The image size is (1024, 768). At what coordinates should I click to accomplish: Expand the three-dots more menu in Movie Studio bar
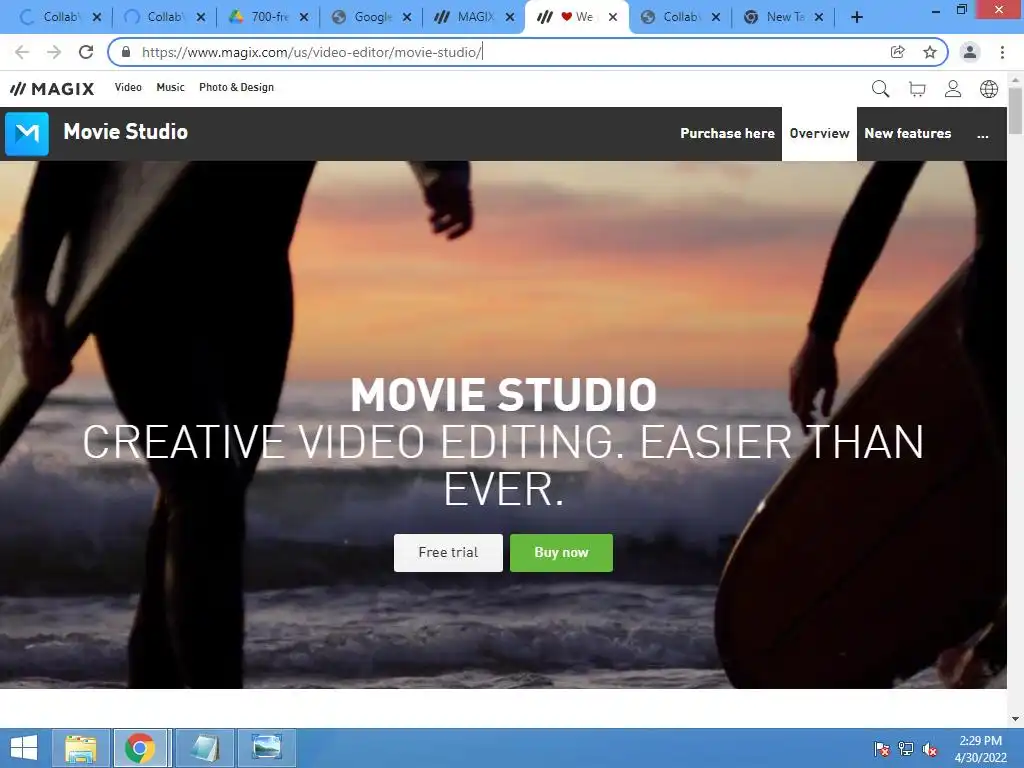983,134
